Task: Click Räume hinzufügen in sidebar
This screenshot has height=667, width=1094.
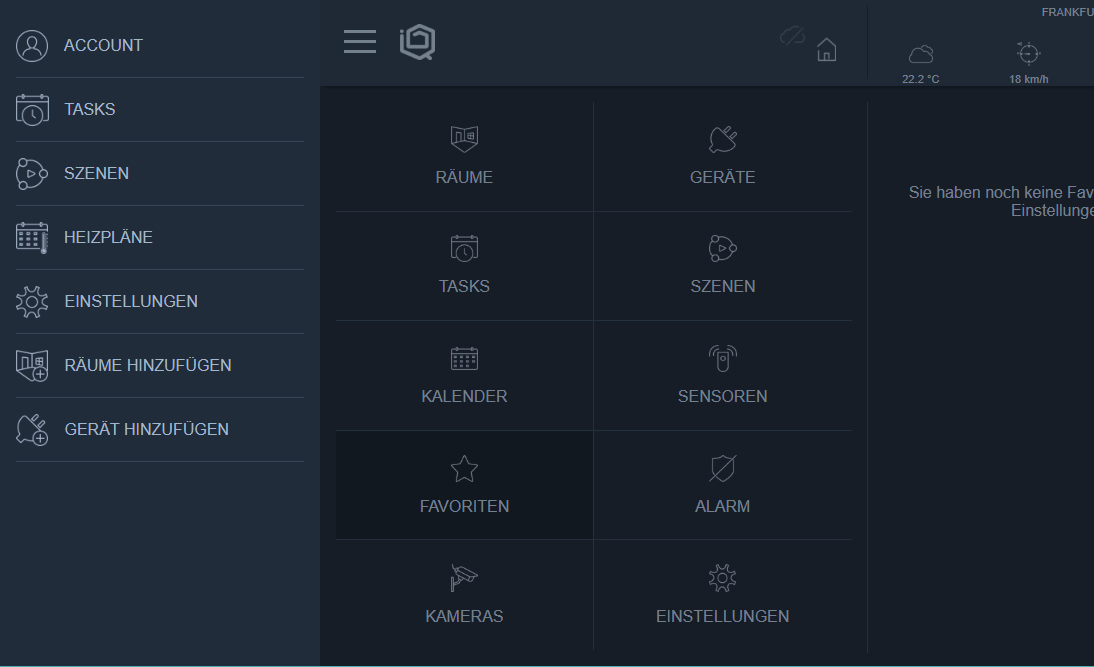Action: click(x=147, y=366)
